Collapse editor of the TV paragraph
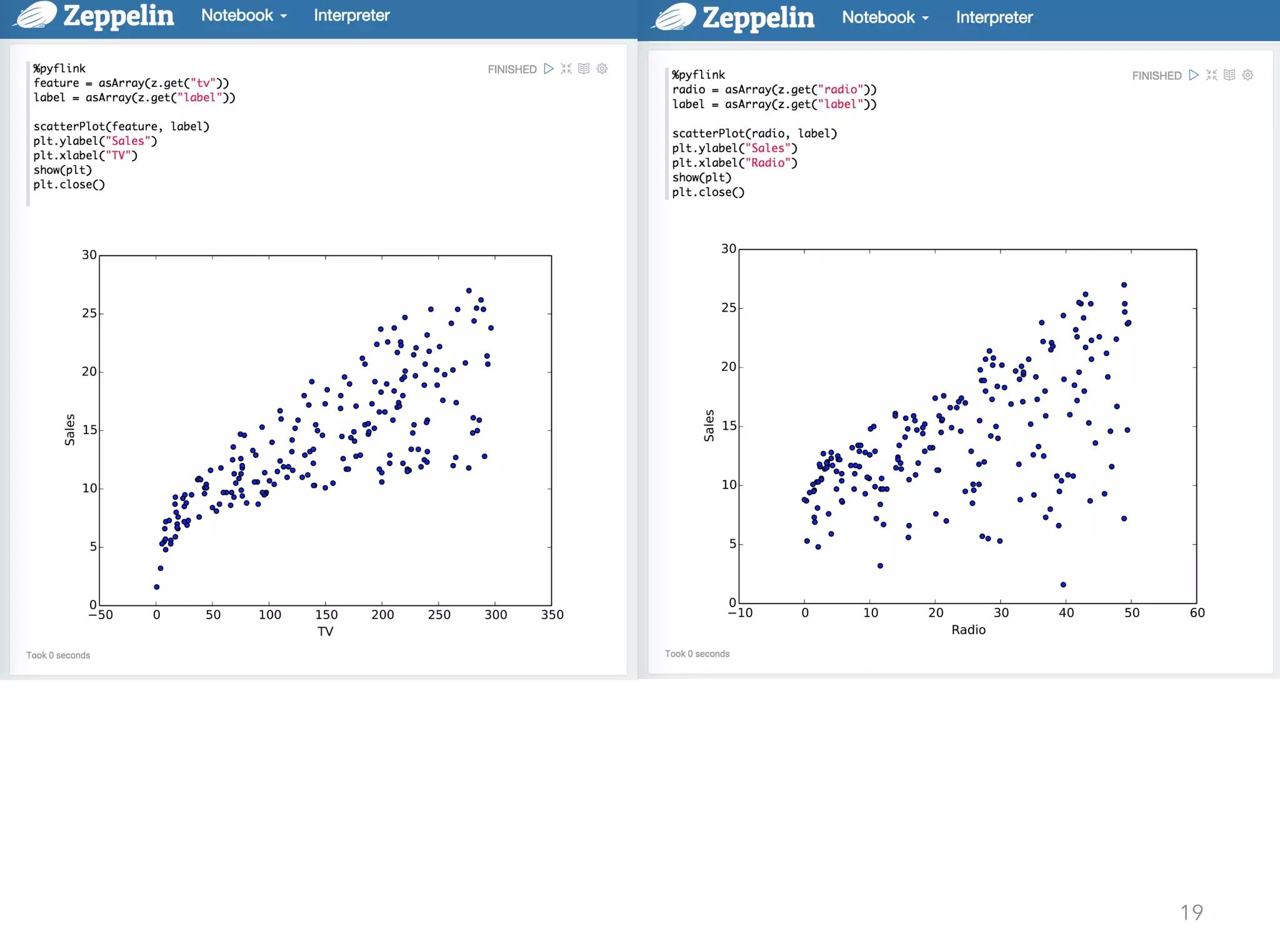 (566, 69)
